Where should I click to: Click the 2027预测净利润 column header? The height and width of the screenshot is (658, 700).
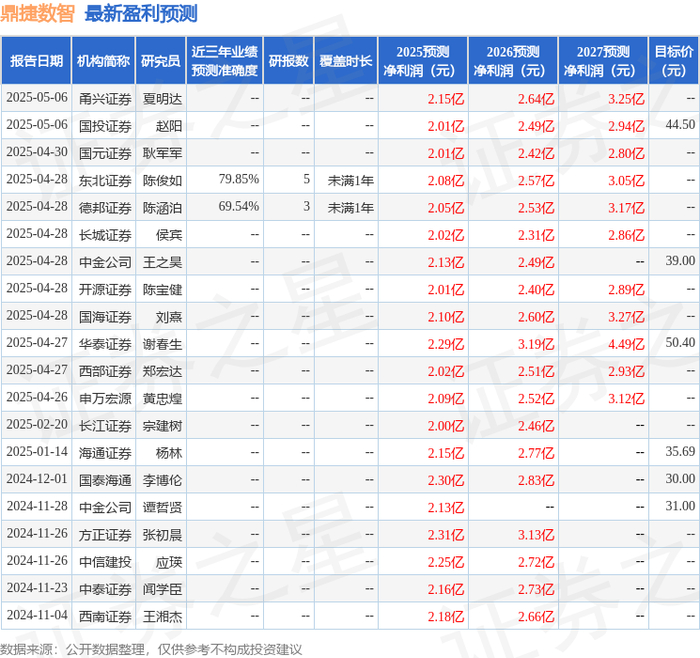pyautogui.click(x=603, y=61)
